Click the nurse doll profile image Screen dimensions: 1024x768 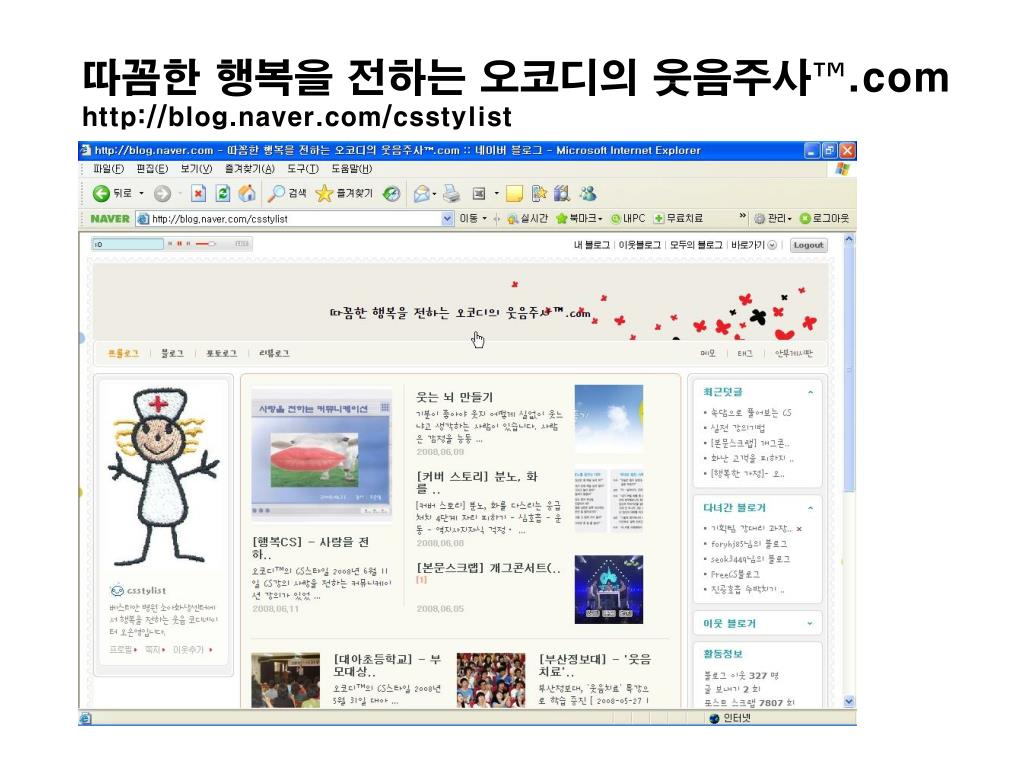163,478
